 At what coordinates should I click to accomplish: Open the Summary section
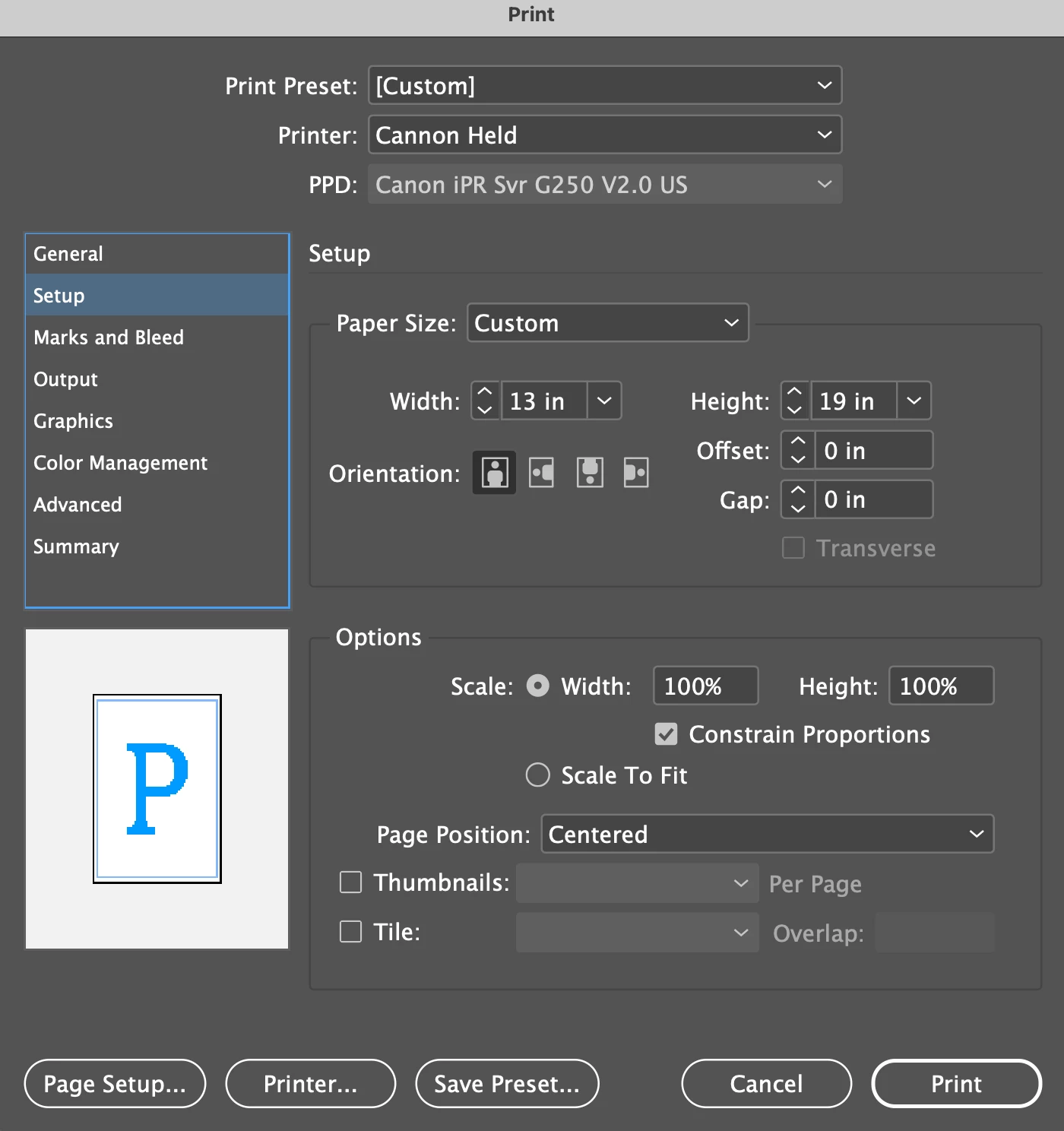pos(157,546)
